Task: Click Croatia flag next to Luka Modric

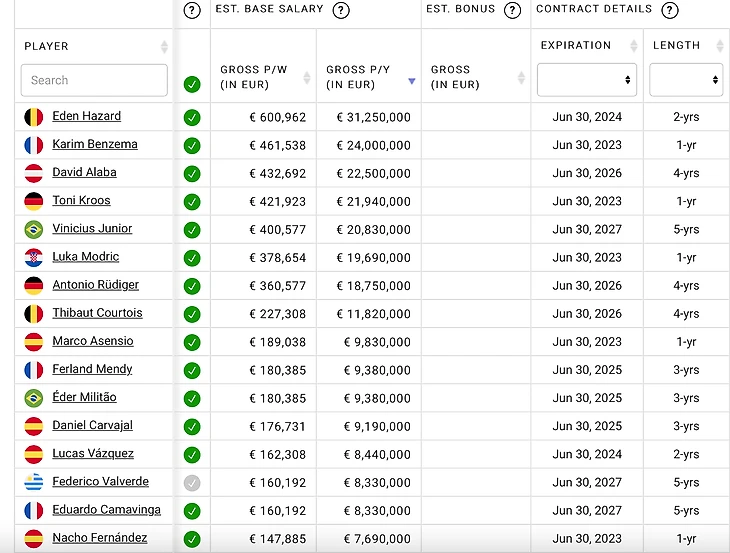Action: point(34,257)
